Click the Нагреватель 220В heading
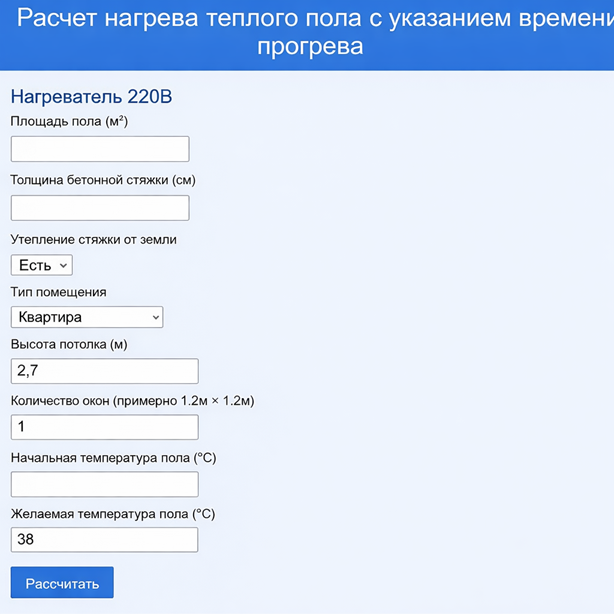This screenshot has height=614, width=614. [x=91, y=97]
